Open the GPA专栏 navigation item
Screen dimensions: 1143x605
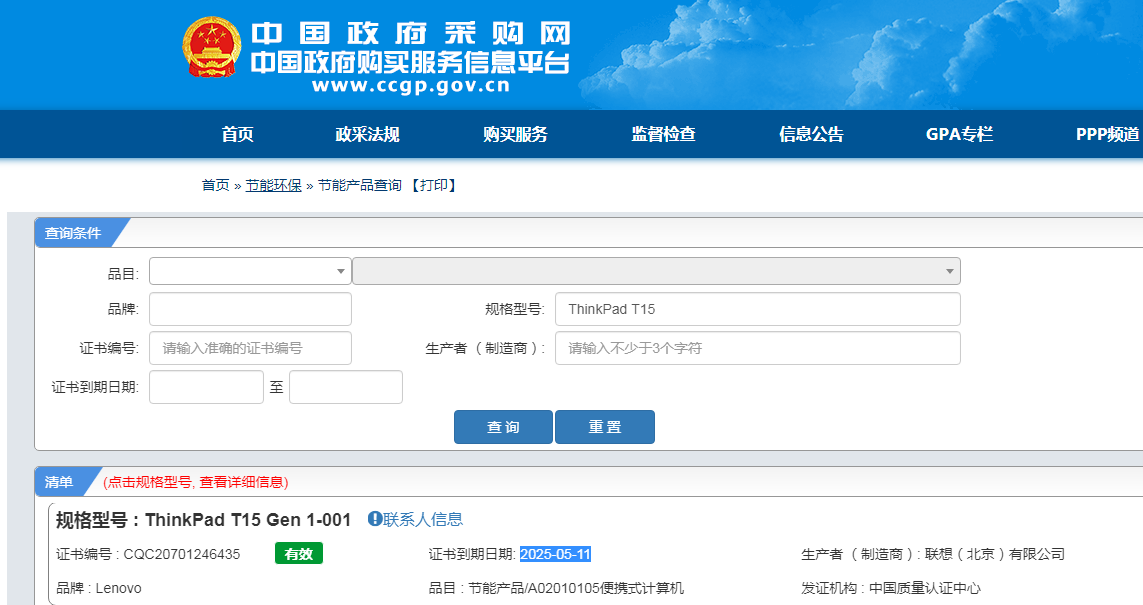click(959, 134)
